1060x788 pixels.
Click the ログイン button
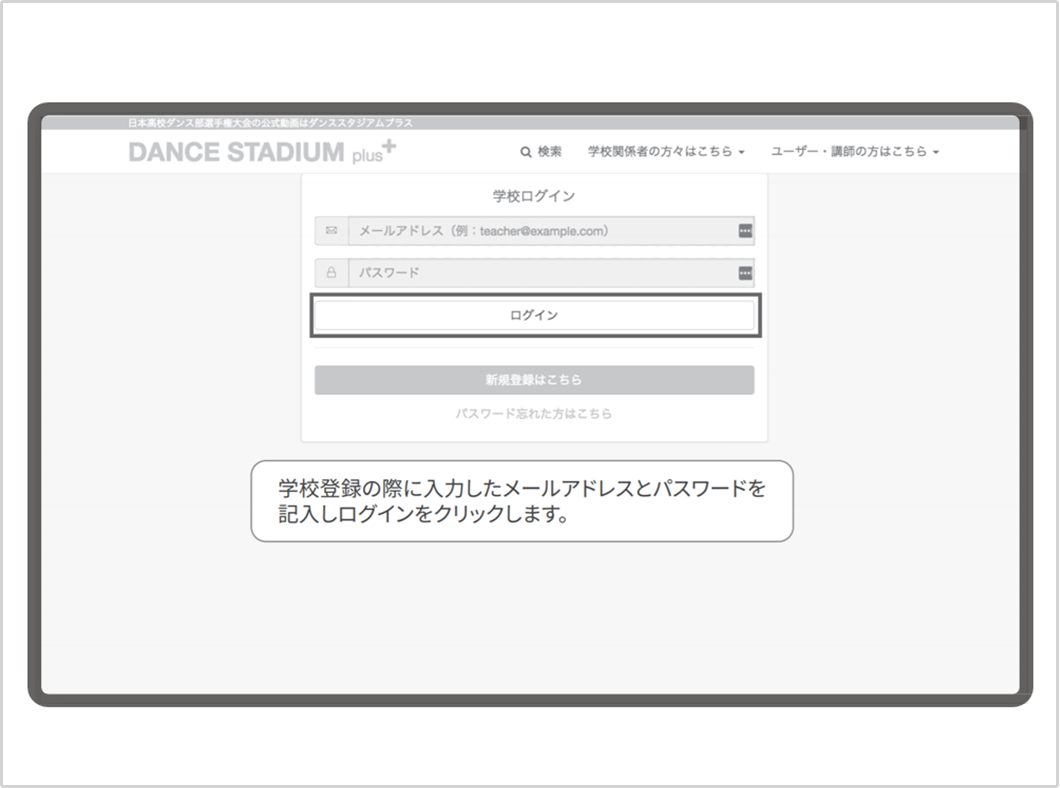pyautogui.click(x=534, y=315)
